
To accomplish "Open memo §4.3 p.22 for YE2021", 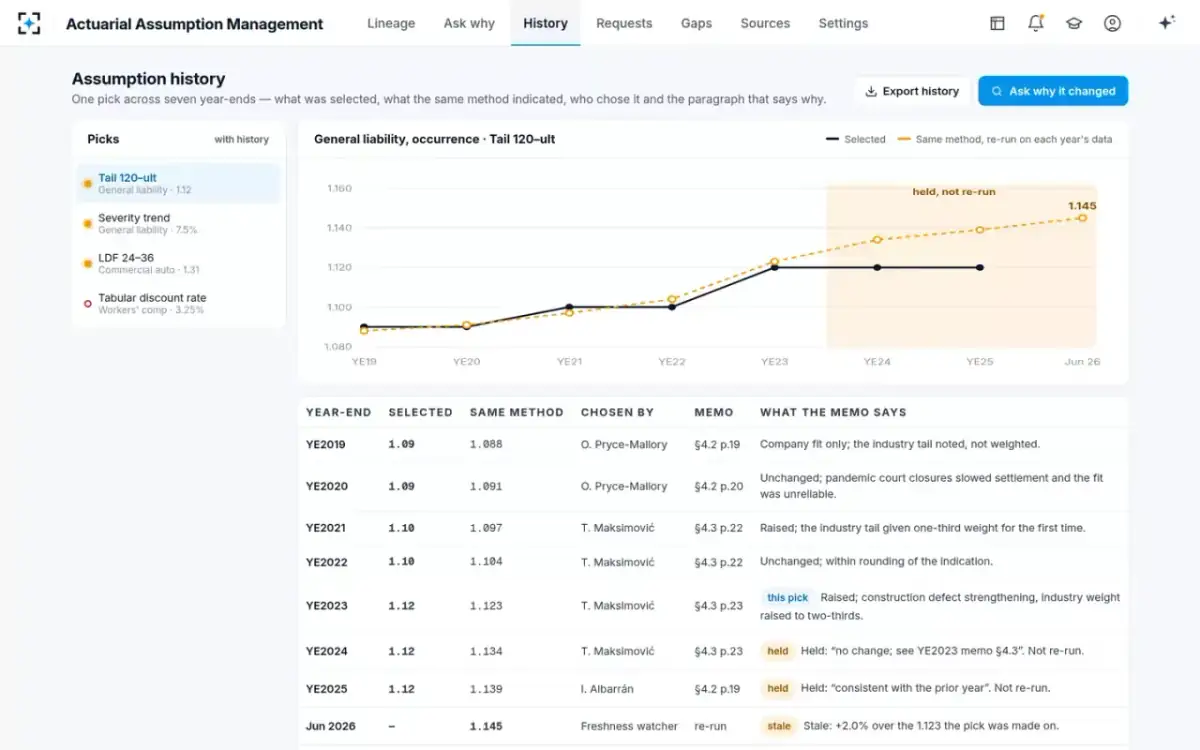I will pyautogui.click(x=719, y=528).
